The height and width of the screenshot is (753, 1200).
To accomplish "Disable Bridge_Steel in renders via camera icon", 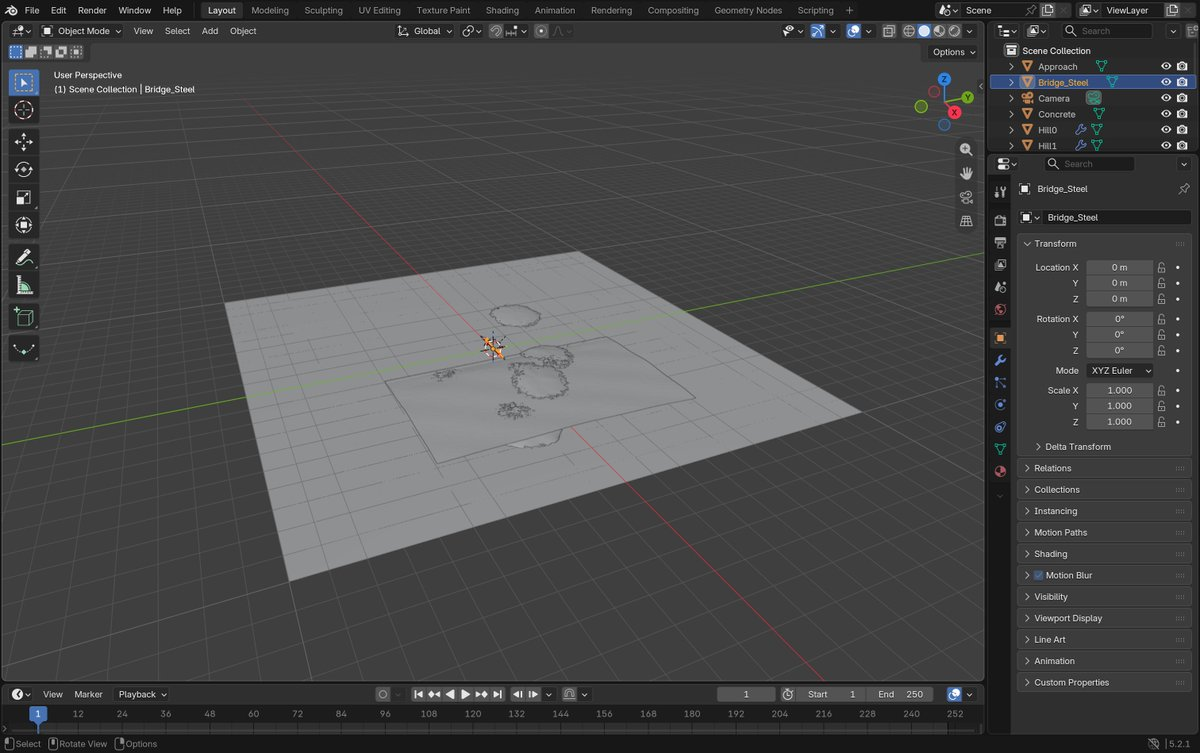I will (x=1182, y=82).
